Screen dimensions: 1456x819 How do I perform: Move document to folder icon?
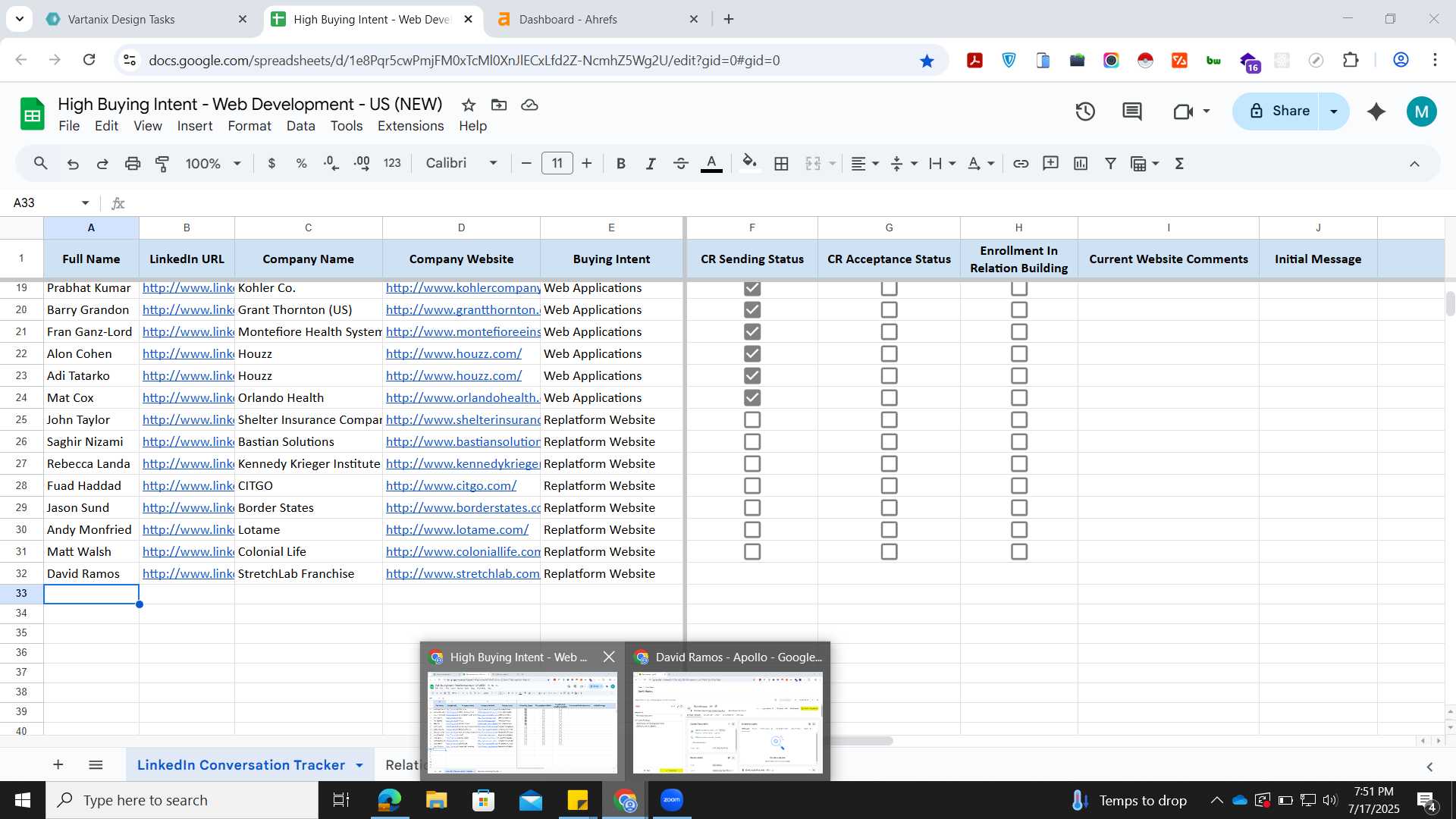[x=499, y=105]
